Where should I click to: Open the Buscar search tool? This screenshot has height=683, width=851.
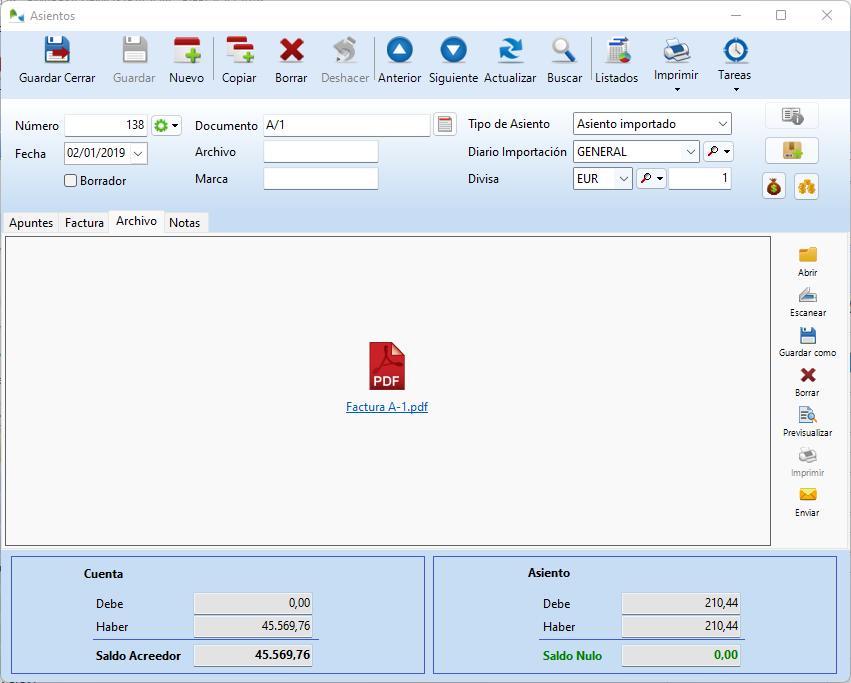tap(564, 51)
